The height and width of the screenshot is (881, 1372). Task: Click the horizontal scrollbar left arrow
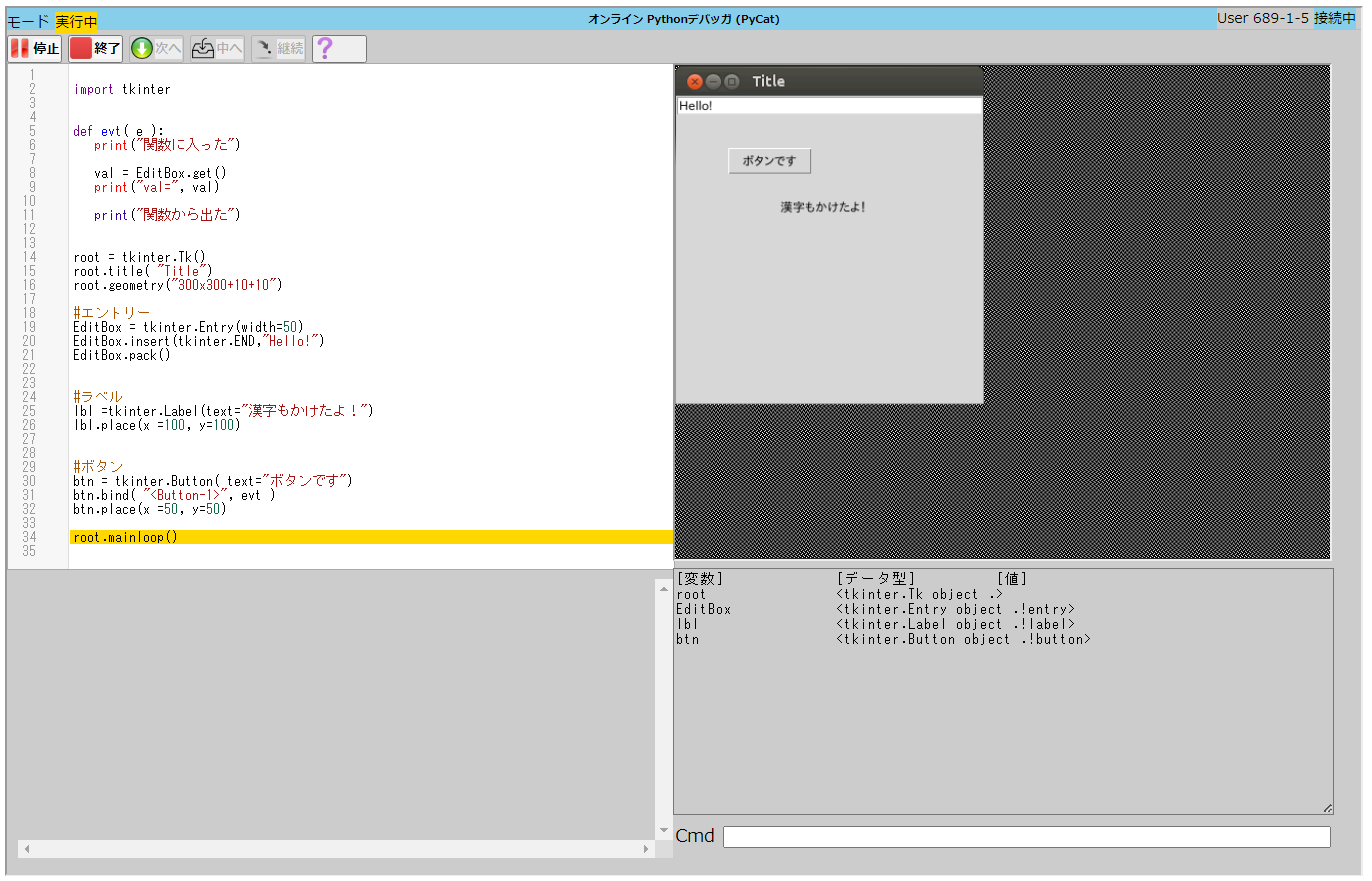27,849
